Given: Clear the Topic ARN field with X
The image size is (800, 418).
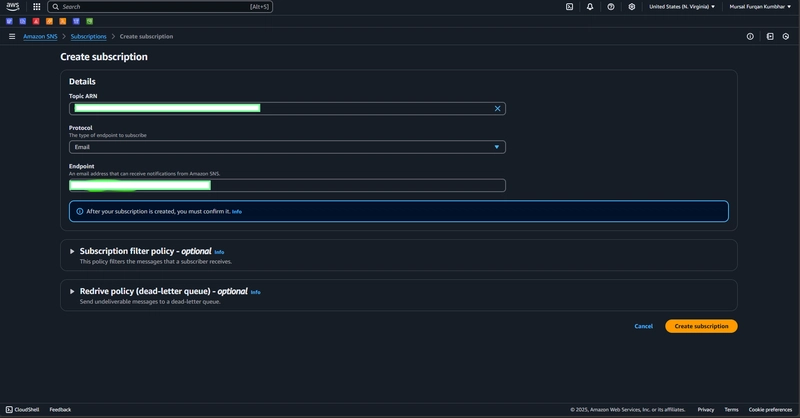Looking at the screenshot, I should pos(497,108).
